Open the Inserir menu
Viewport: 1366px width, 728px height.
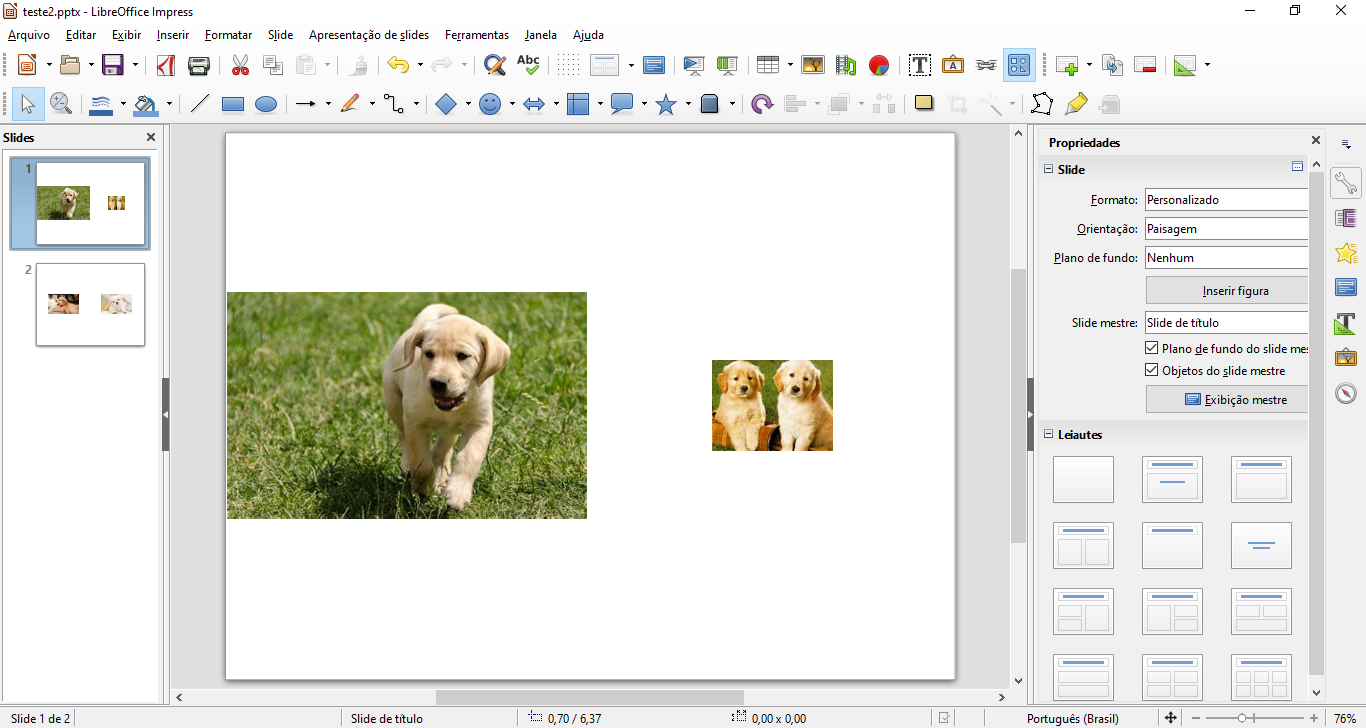coord(172,35)
